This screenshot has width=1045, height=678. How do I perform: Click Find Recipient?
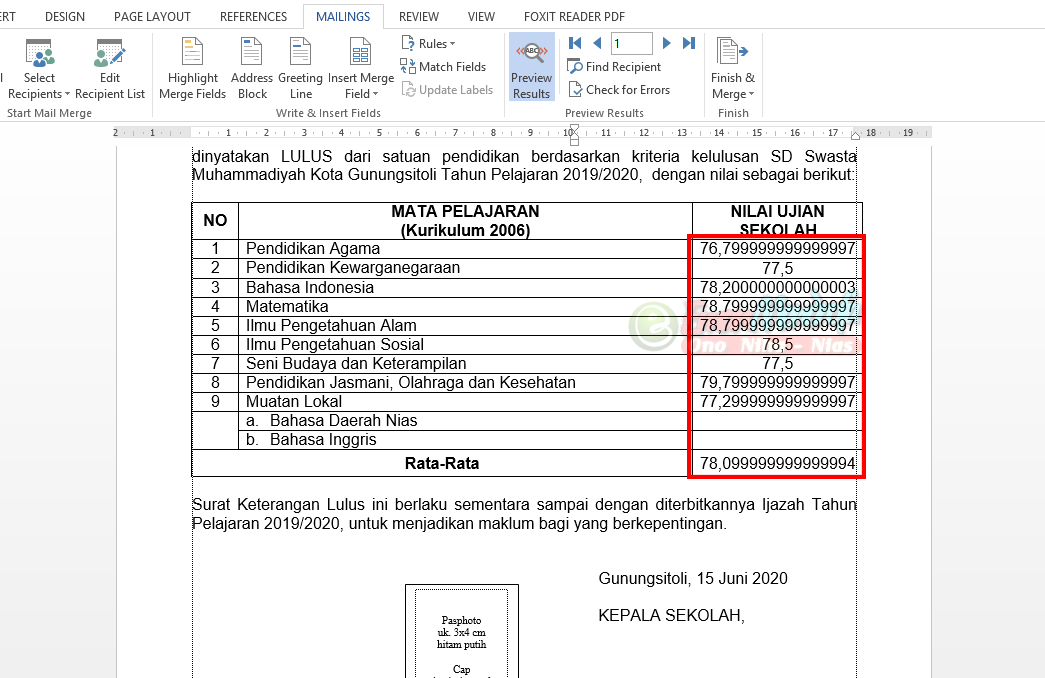click(x=614, y=67)
